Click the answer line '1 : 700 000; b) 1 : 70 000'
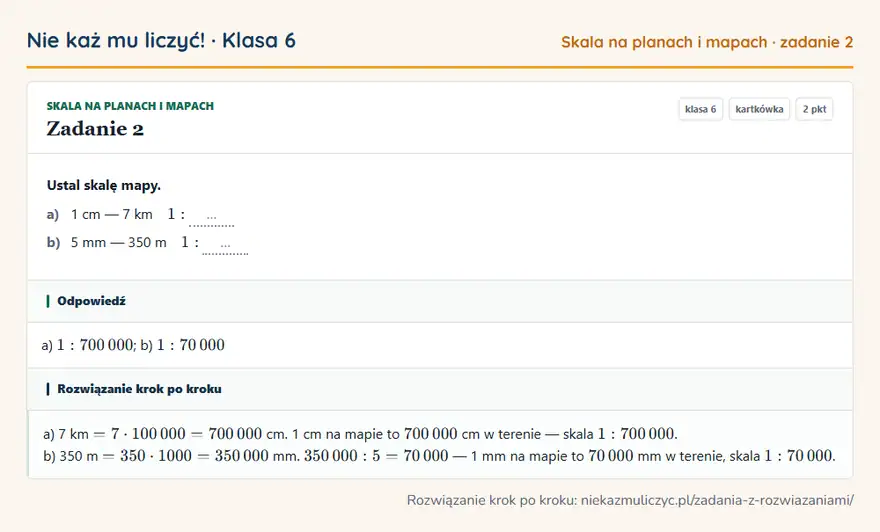 click(x=133, y=345)
